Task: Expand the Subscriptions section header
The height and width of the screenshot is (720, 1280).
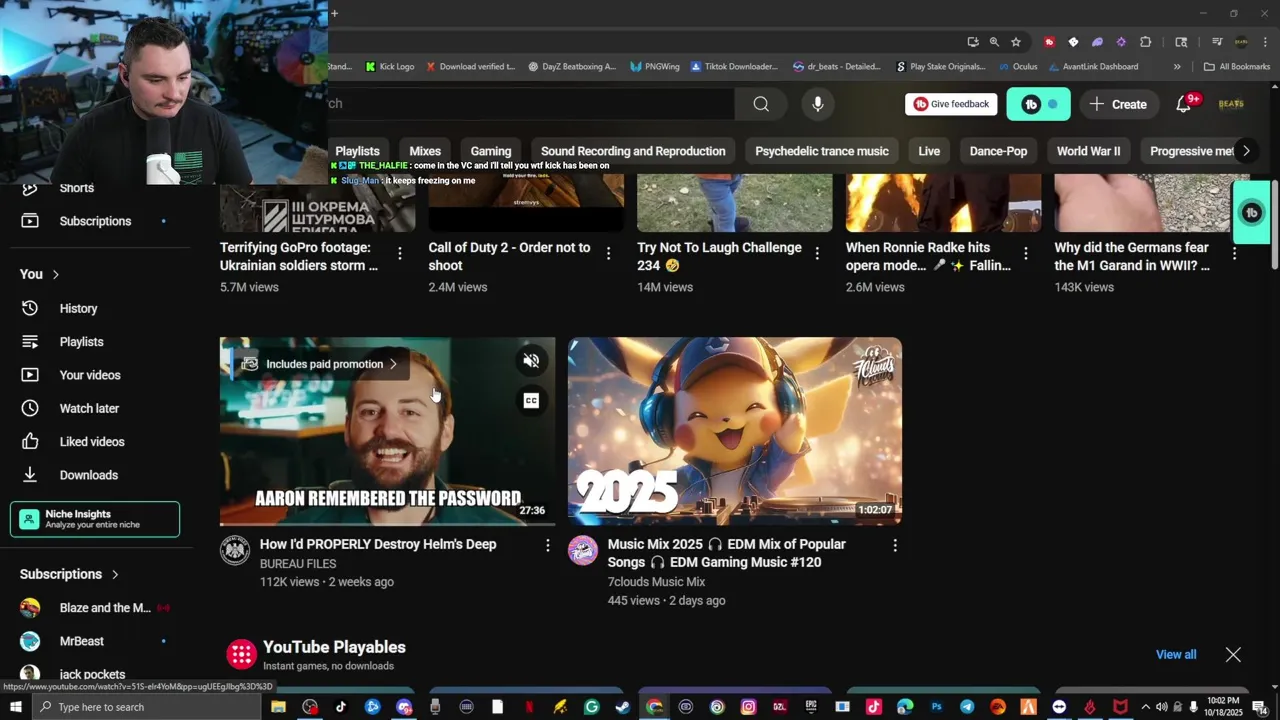Action: (x=69, y=574)
